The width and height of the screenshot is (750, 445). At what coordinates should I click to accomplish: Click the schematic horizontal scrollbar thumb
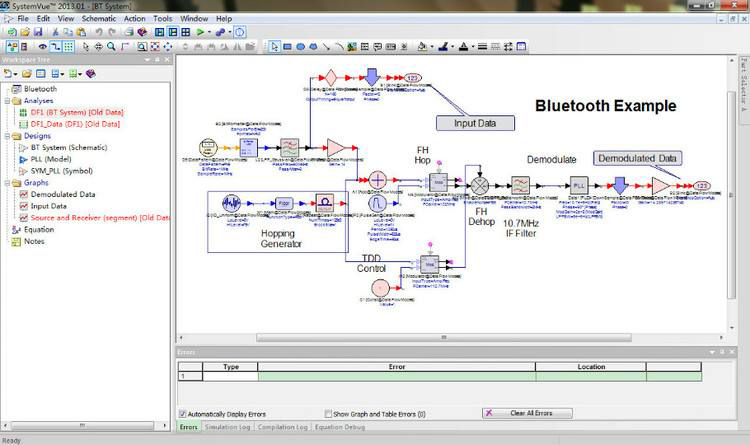(443, 337)
